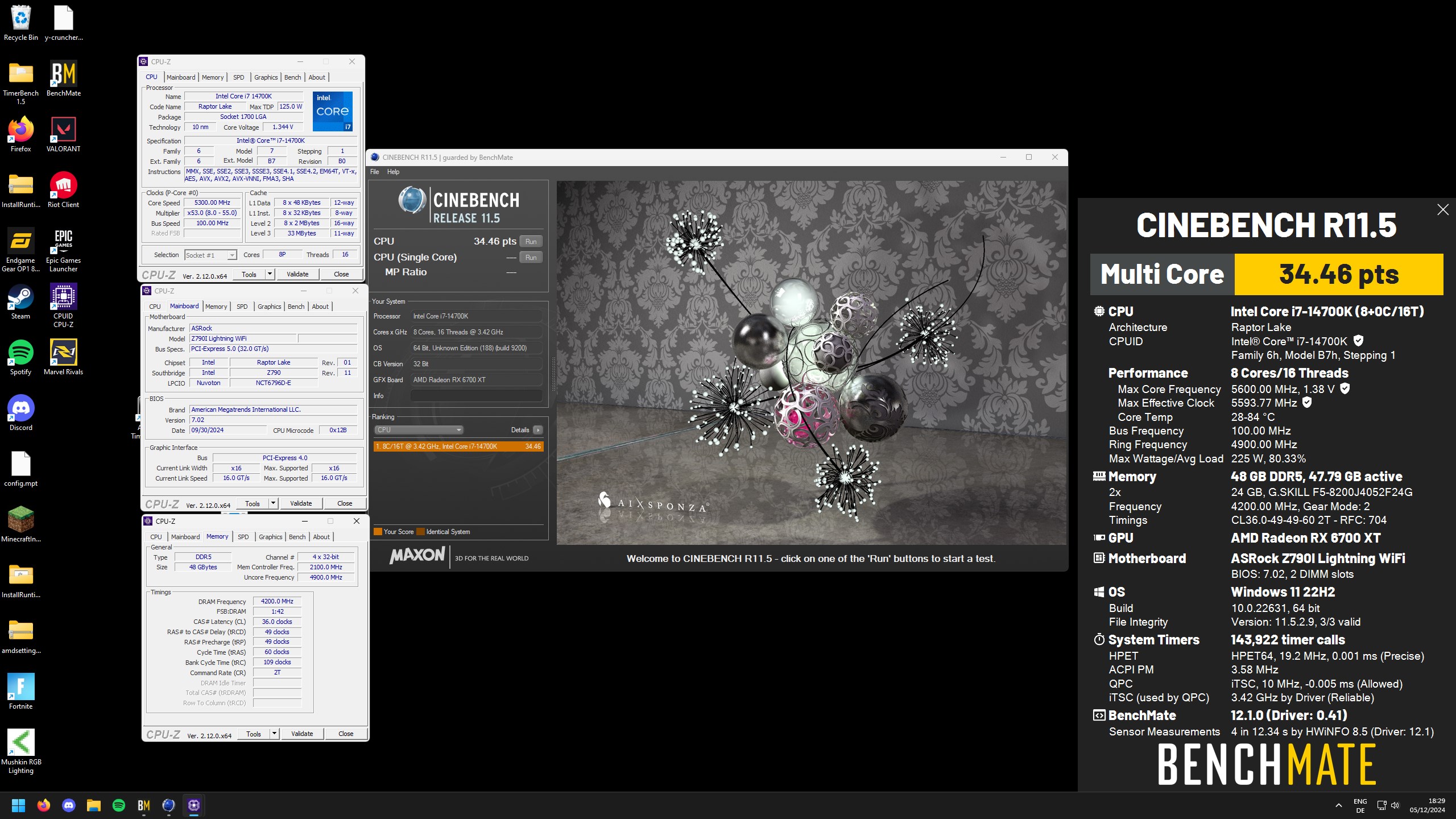Click Validate in top CPU-Z window
This screenshot has height=819, width=1456.
[297, 274]
